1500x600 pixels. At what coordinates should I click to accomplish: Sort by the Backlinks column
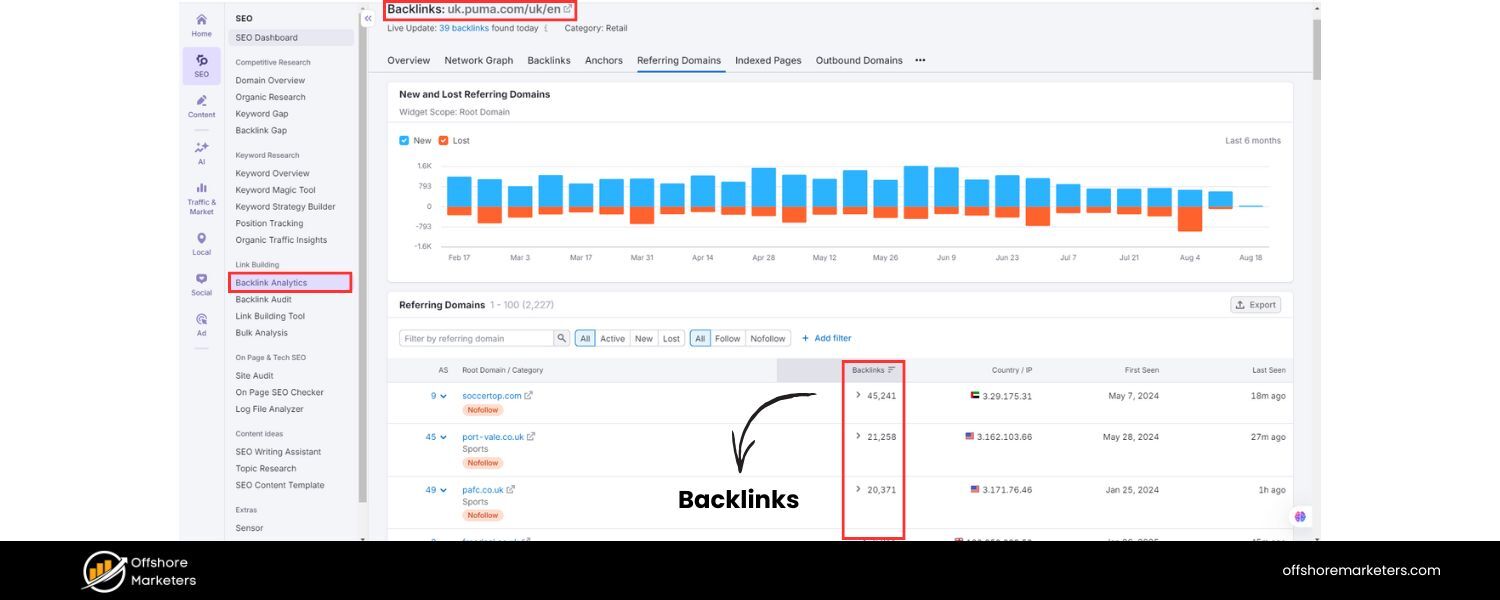875,370
